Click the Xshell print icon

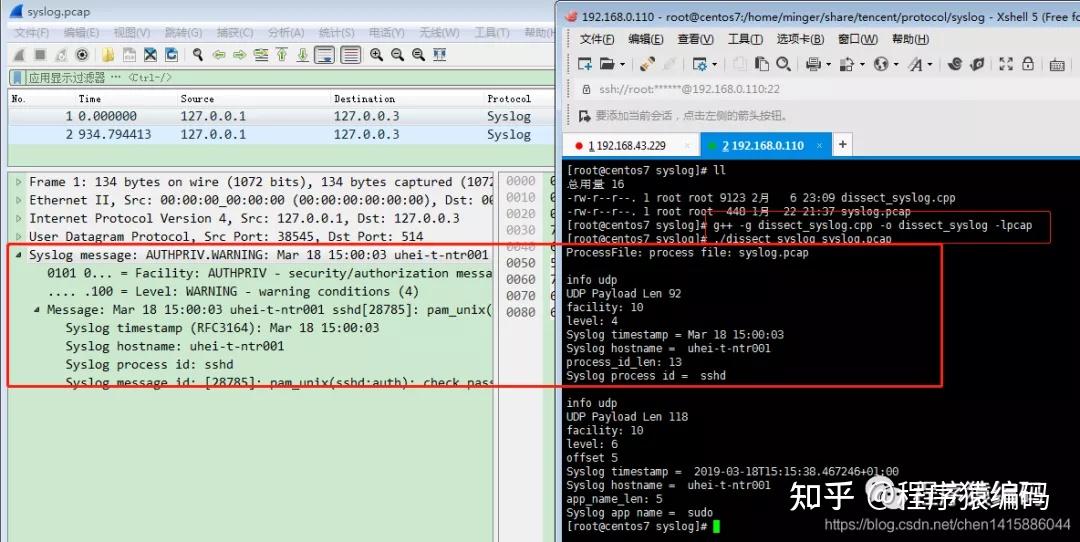tap(813, 64)
